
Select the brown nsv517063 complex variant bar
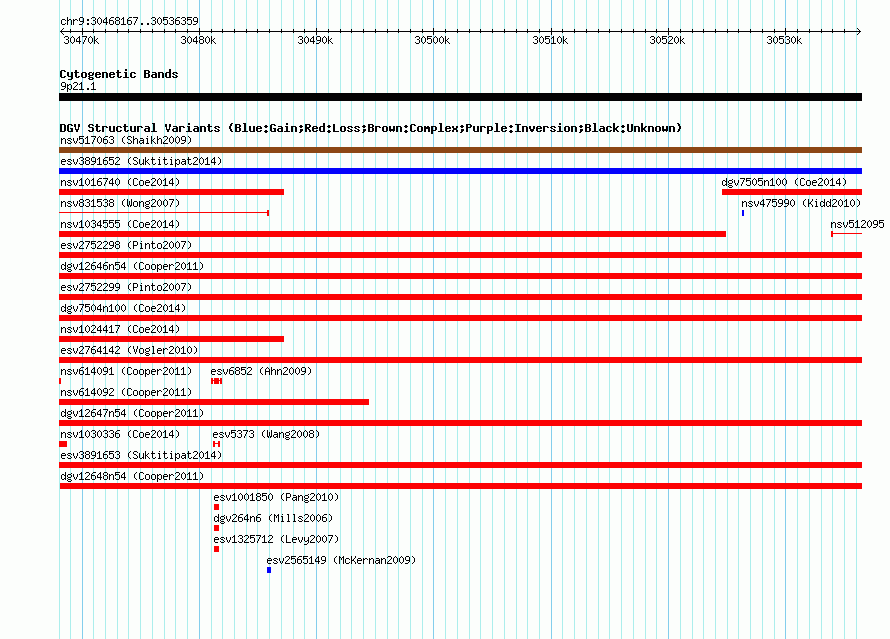[460, 150]
